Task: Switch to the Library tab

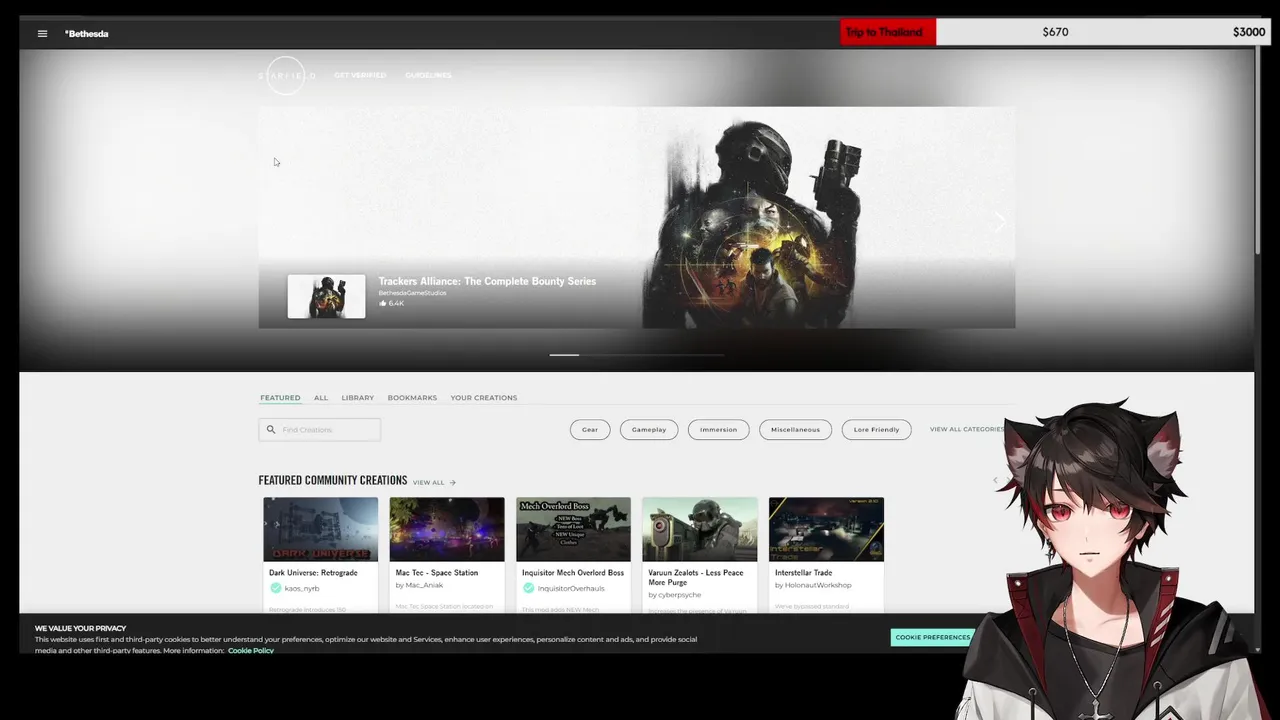Action: point(358,398)
